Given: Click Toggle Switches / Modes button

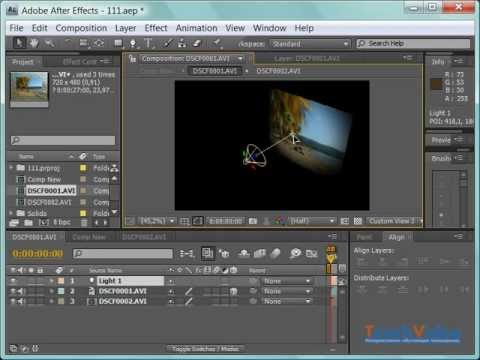Looking at the screenshot, I should 205,349.
